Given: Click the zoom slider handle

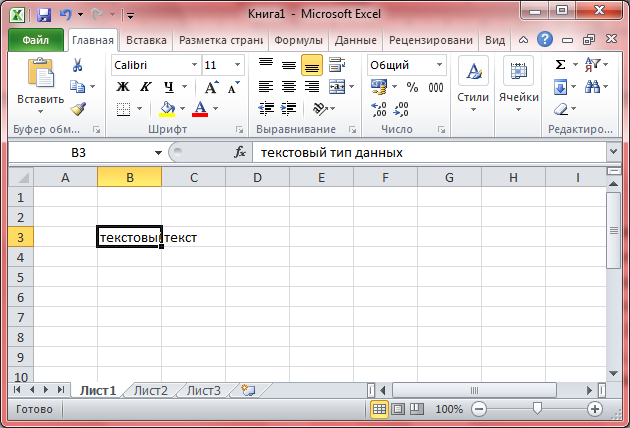Looking at the screenshot, I should [537, 409].
